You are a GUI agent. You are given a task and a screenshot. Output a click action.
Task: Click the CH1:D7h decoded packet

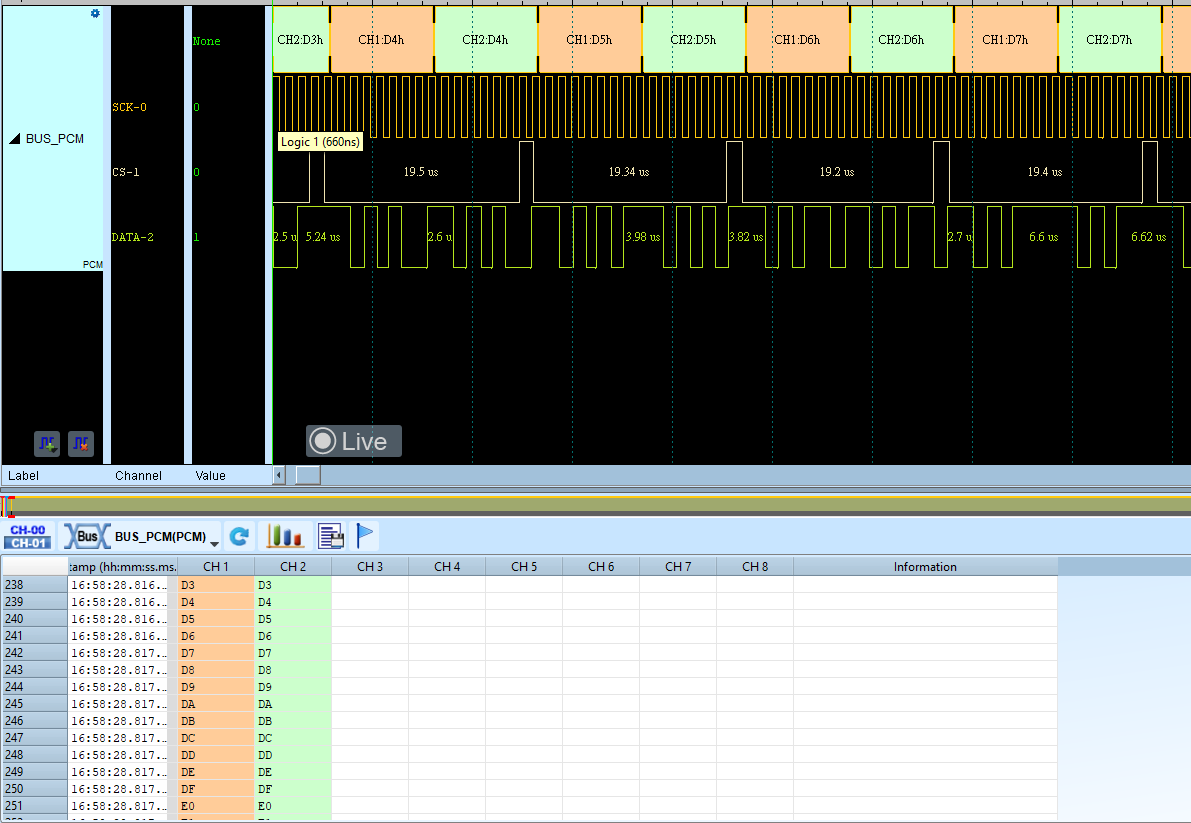1006,39
